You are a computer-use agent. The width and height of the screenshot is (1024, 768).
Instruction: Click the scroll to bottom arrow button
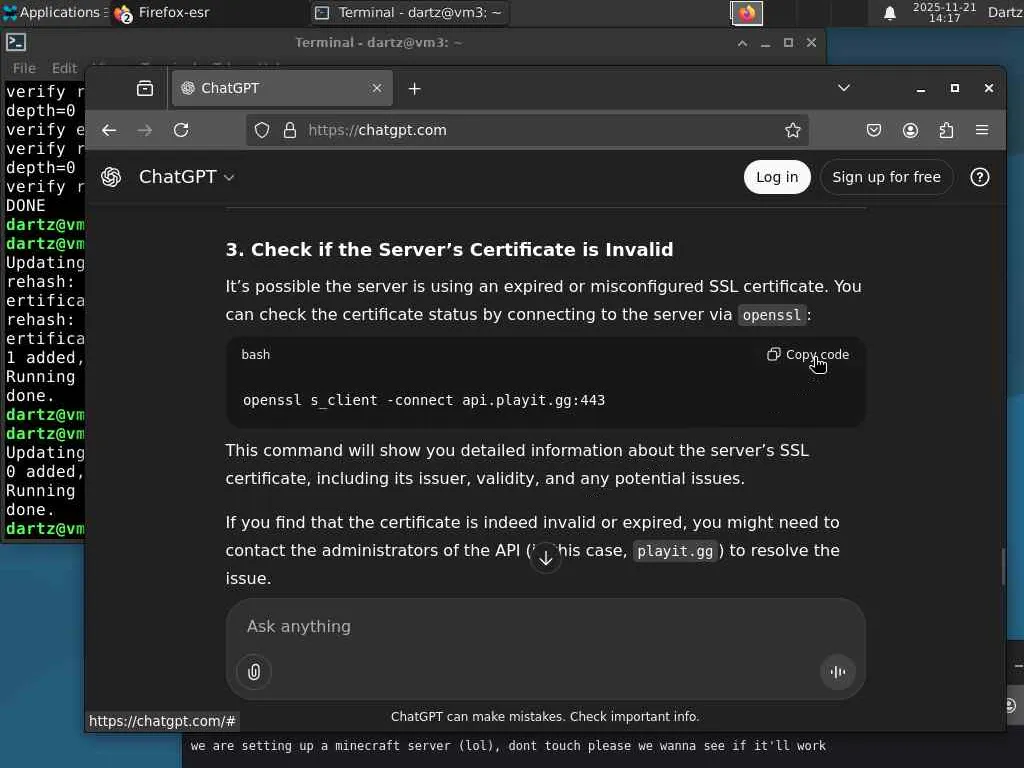(x=546, y=558)
